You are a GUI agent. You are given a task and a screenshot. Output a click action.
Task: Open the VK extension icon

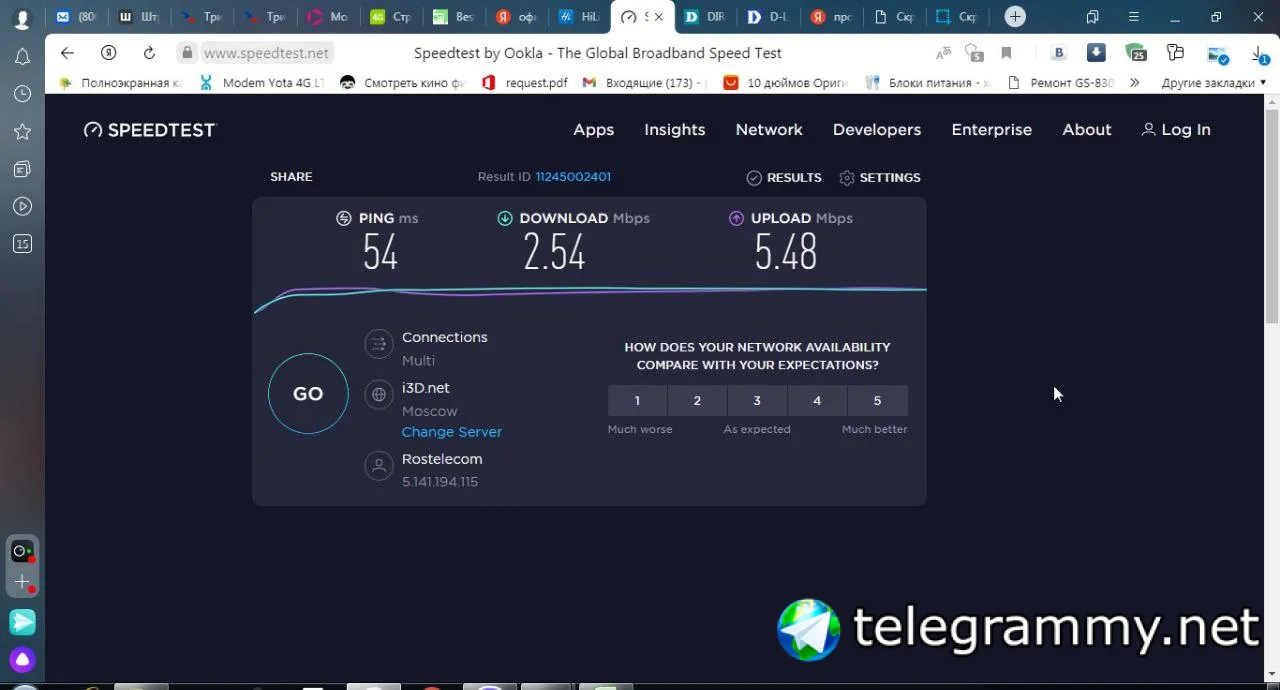click(x=1059, y=53)
